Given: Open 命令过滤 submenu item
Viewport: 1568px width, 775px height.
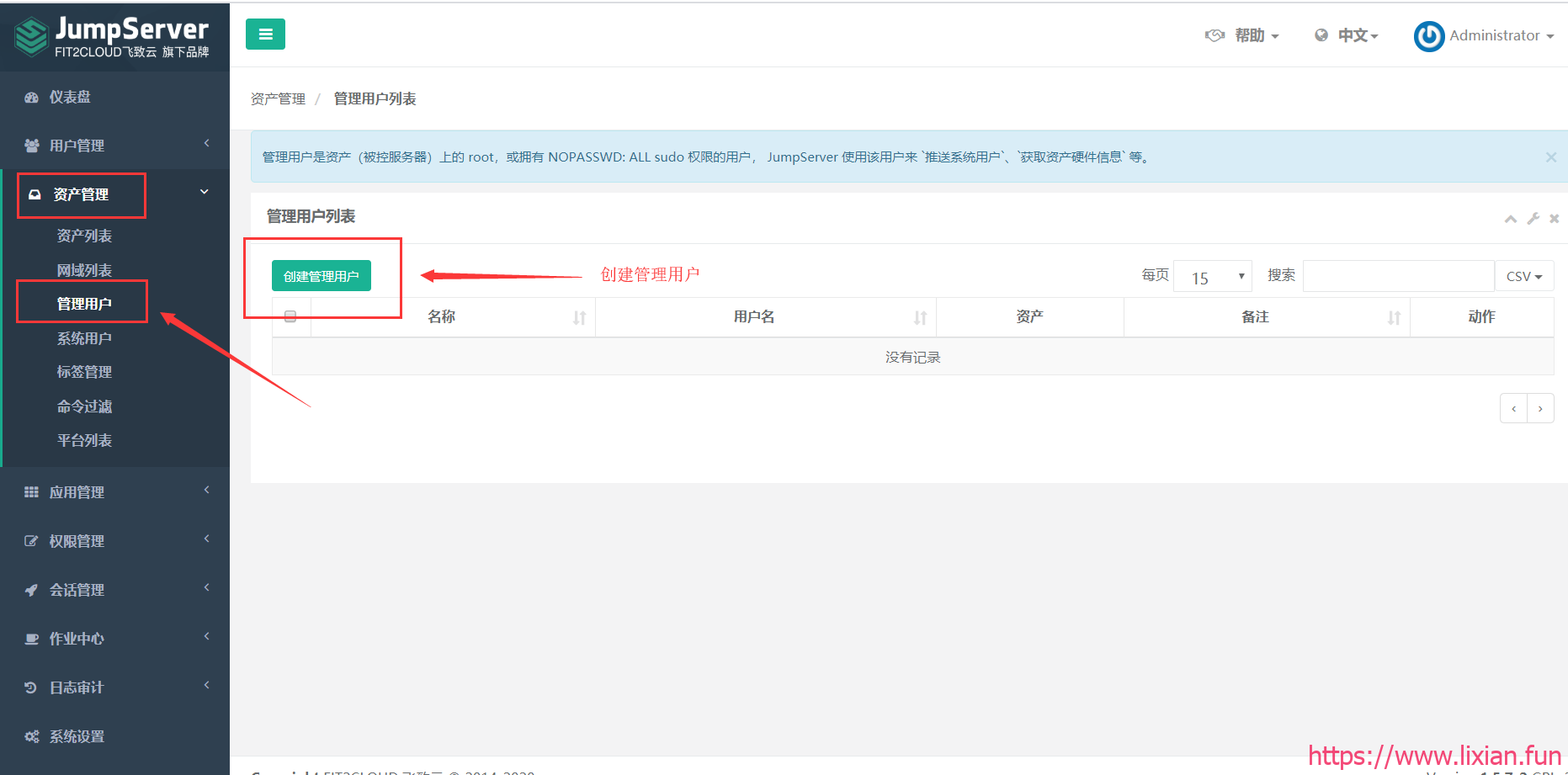Looking at the screenshot, I should [84, 406].
